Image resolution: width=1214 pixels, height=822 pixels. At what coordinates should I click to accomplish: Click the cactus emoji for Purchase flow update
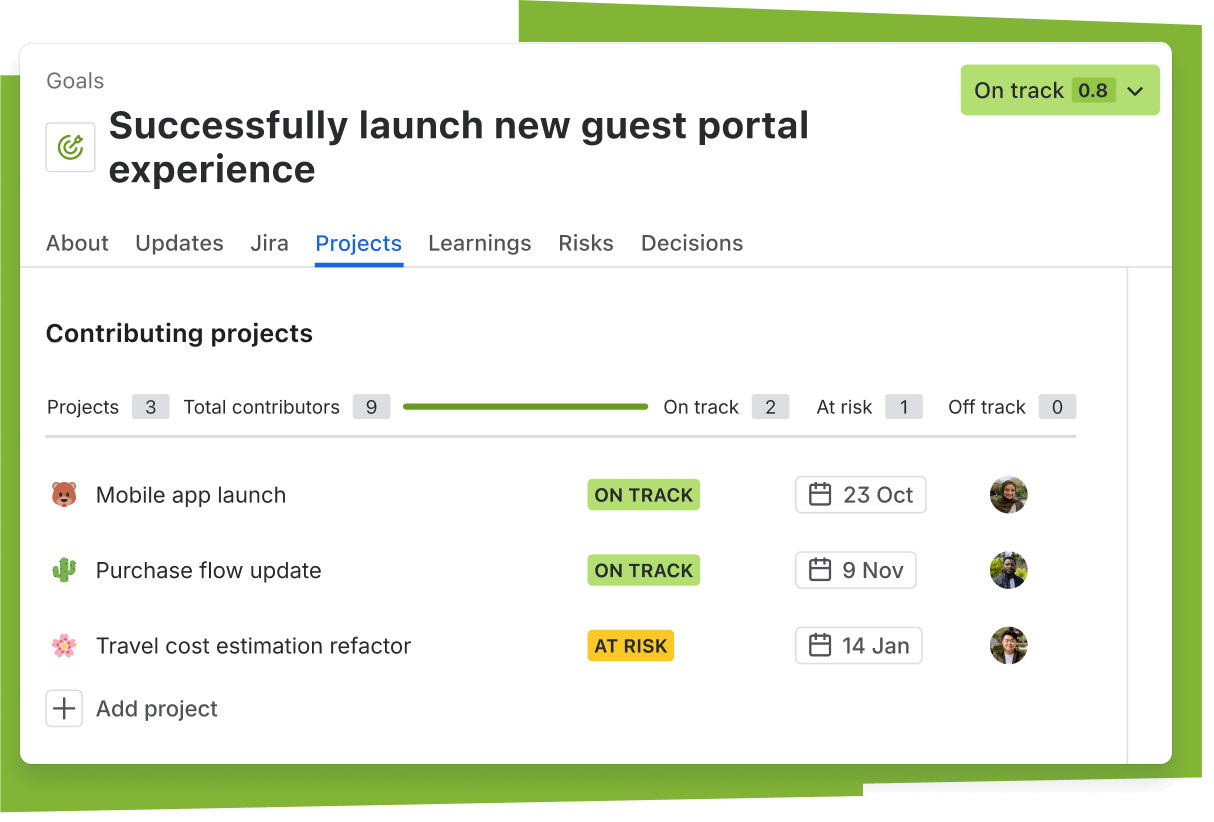pos(64,570)
